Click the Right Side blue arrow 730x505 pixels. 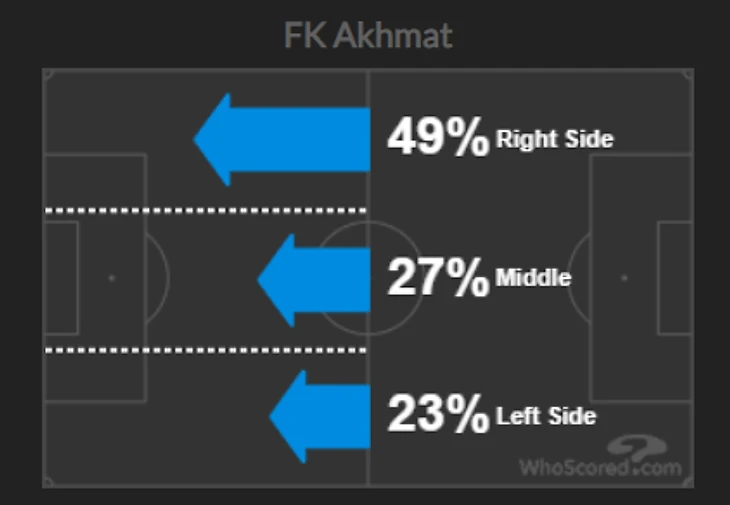point(282,140)
